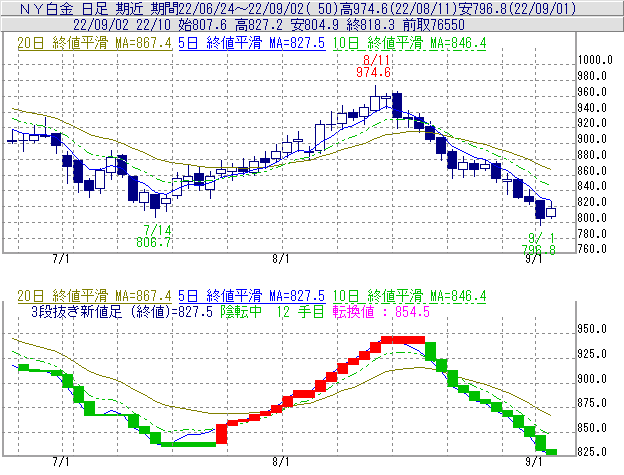Click the tall red reversal block in lower chart
Viewport: 624px width, 475px height.
click(x=222, y=434)
